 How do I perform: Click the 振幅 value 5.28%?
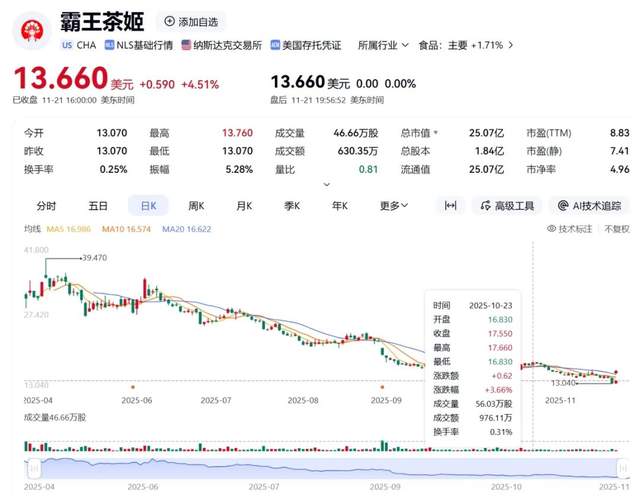click(x=239, y=169)
